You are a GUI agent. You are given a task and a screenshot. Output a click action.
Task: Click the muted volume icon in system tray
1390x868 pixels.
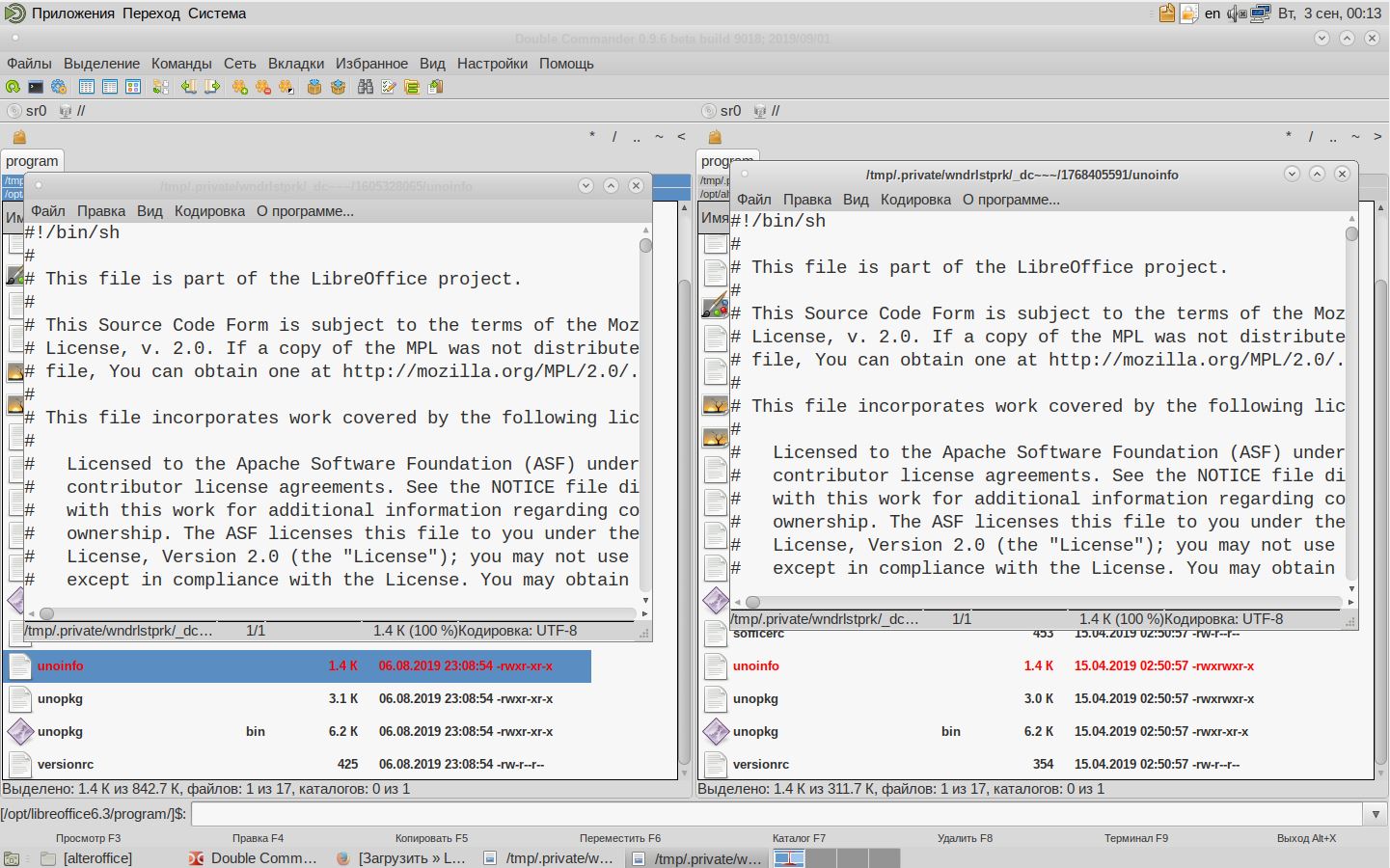pos(1236,14)
